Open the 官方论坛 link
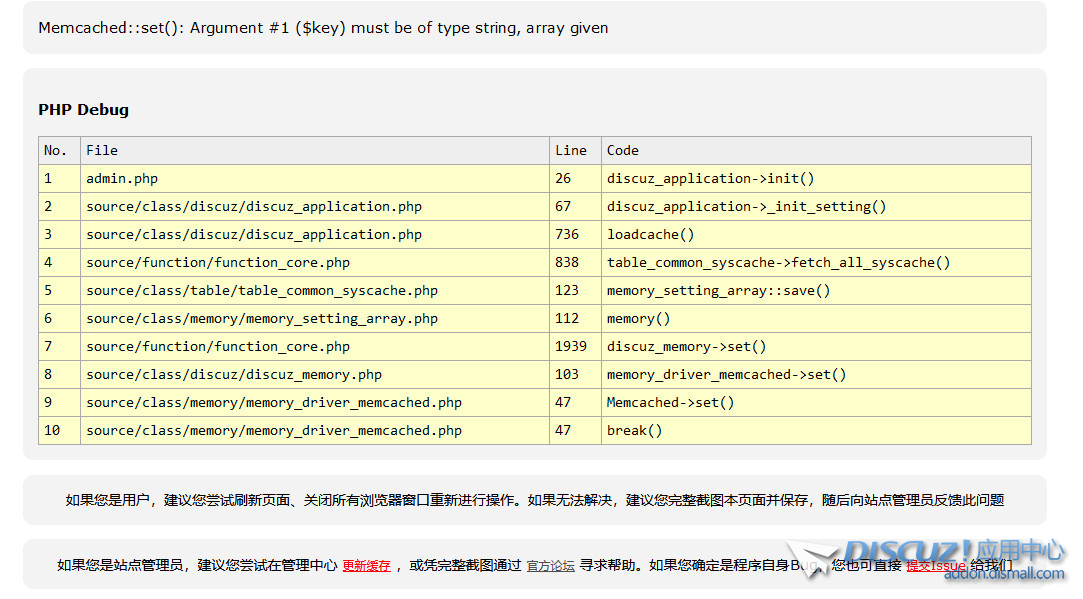1083x599 pixels. pyautogui.click(x=550, y=566)
